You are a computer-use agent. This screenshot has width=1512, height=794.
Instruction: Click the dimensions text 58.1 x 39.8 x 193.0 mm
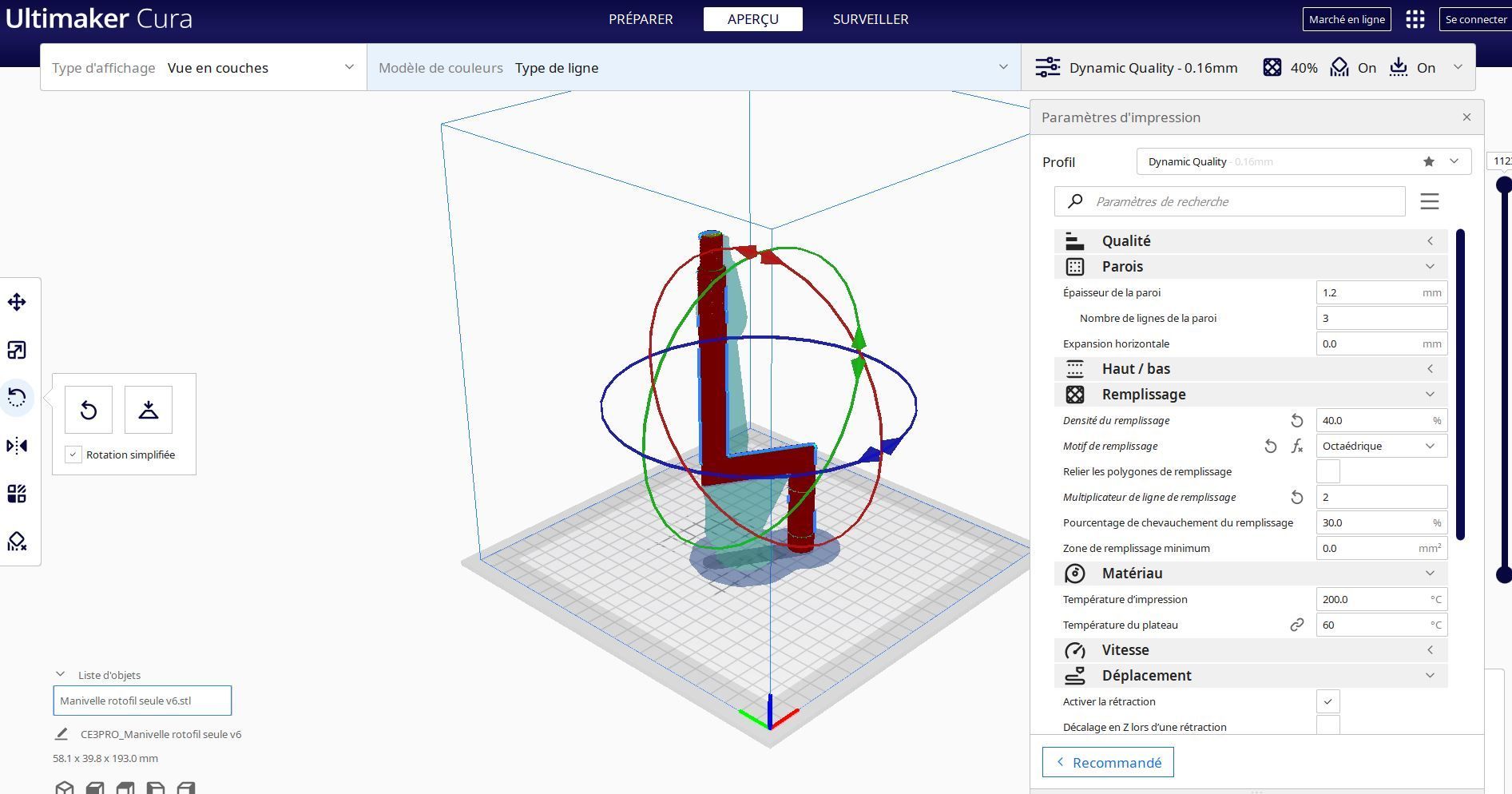click(x=105, y=758)
